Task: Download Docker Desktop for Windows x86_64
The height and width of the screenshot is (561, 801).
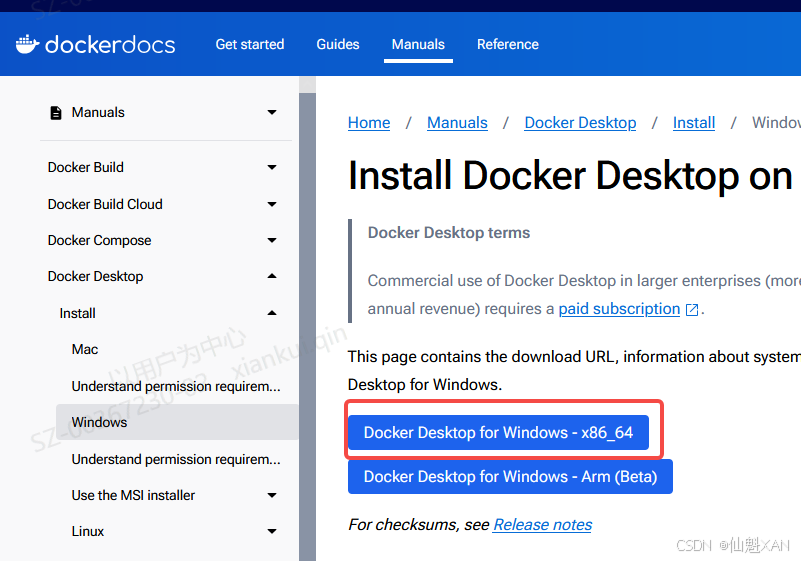Action: tap(499, 433)
